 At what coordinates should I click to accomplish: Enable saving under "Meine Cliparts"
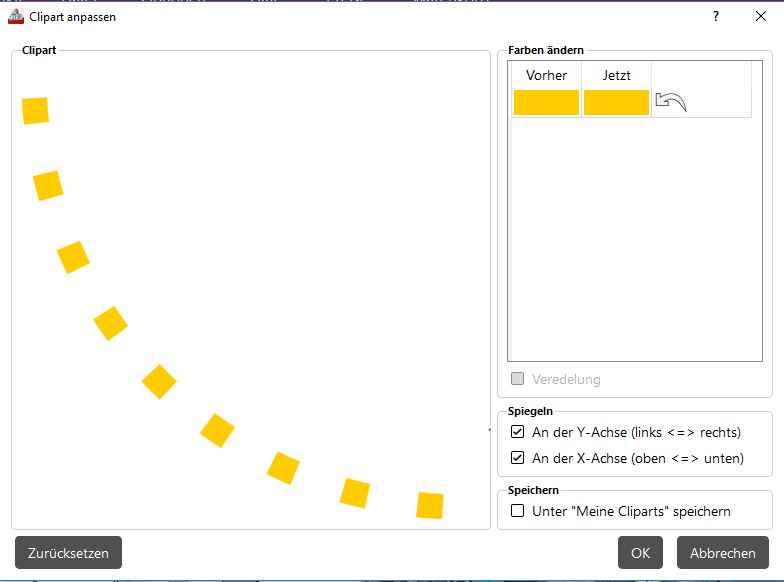(518, 511)
